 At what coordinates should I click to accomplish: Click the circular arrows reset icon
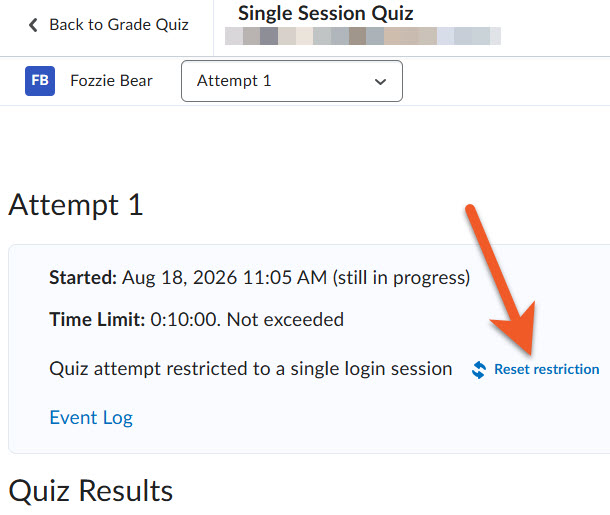[x=479, y=370]
